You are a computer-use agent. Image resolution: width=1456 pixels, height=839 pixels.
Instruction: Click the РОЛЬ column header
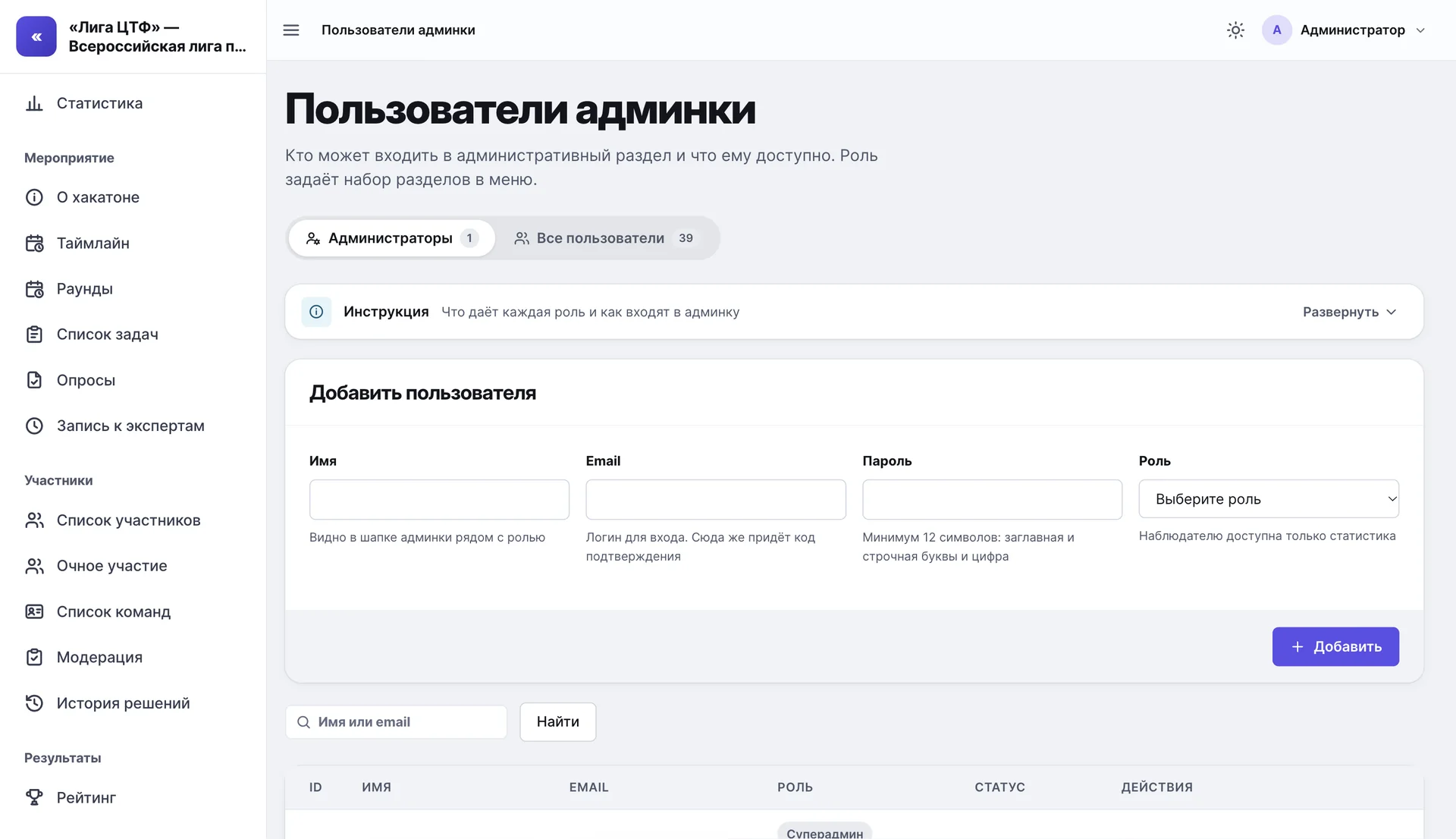point(795,787)
